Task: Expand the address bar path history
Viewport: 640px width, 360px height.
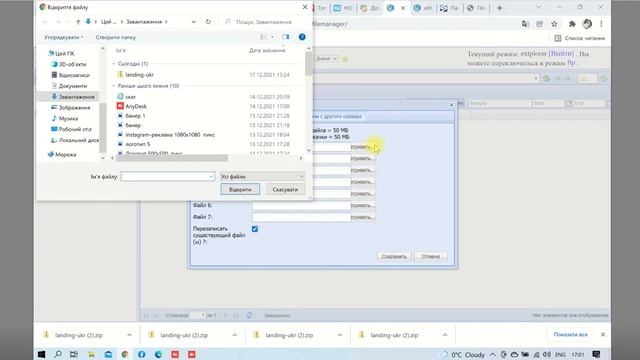Action: coord(193,22)
